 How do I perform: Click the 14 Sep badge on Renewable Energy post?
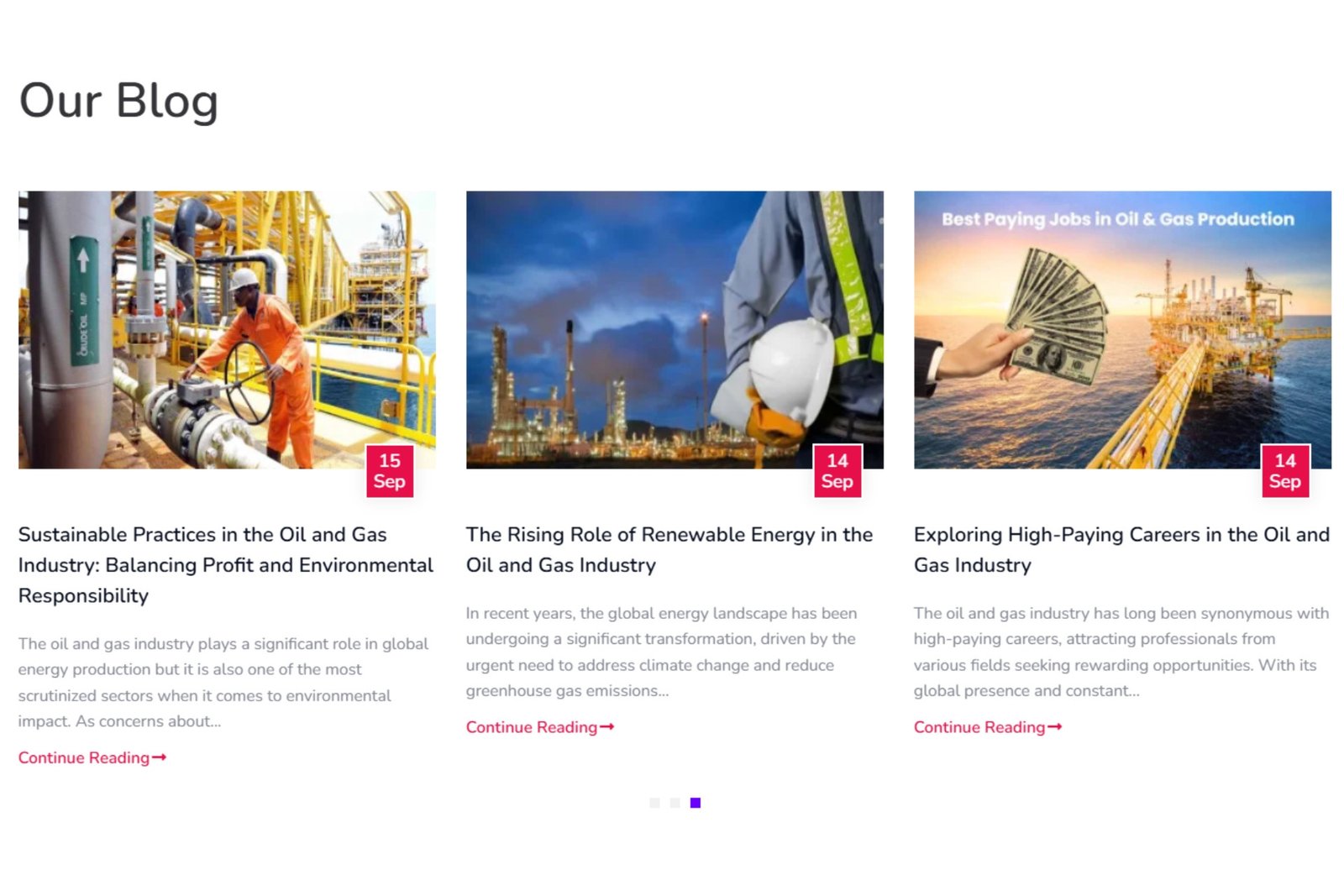click(x=837, y=471)
